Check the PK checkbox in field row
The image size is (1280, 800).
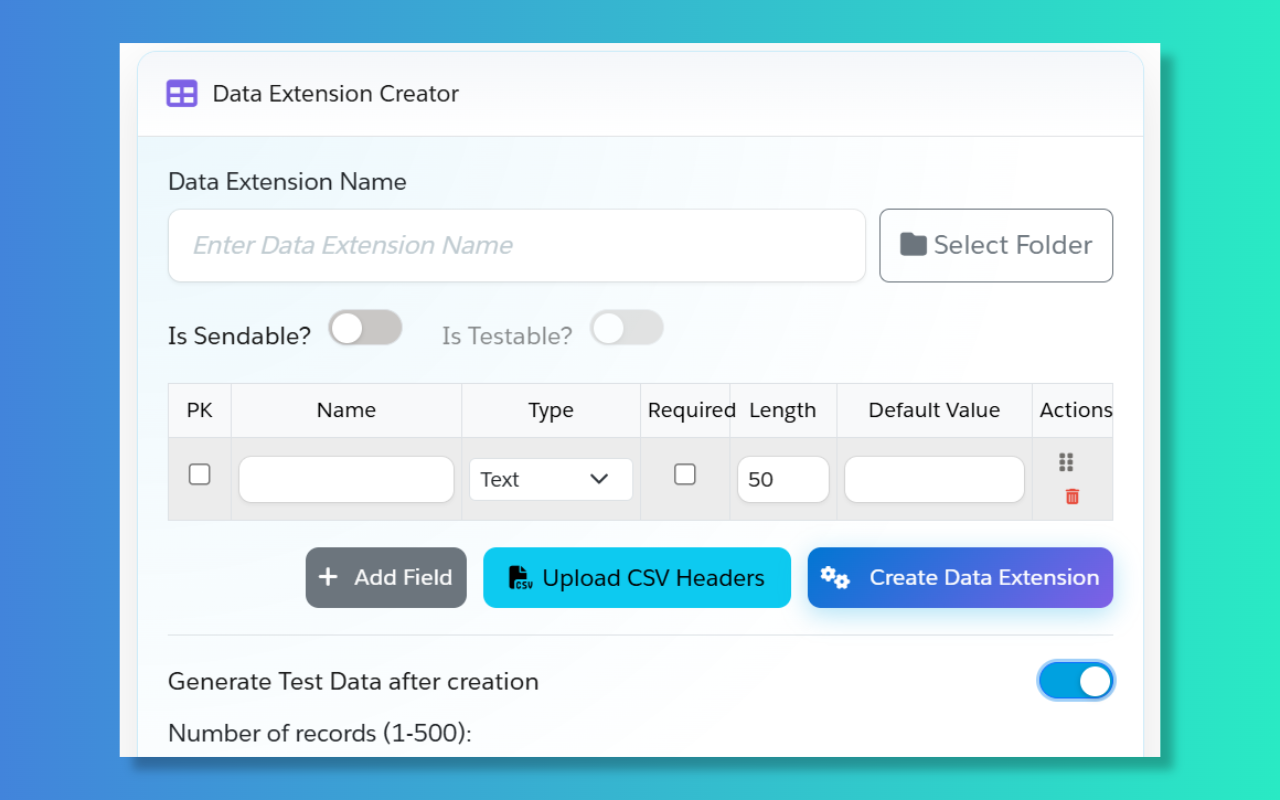click(200, 474)
